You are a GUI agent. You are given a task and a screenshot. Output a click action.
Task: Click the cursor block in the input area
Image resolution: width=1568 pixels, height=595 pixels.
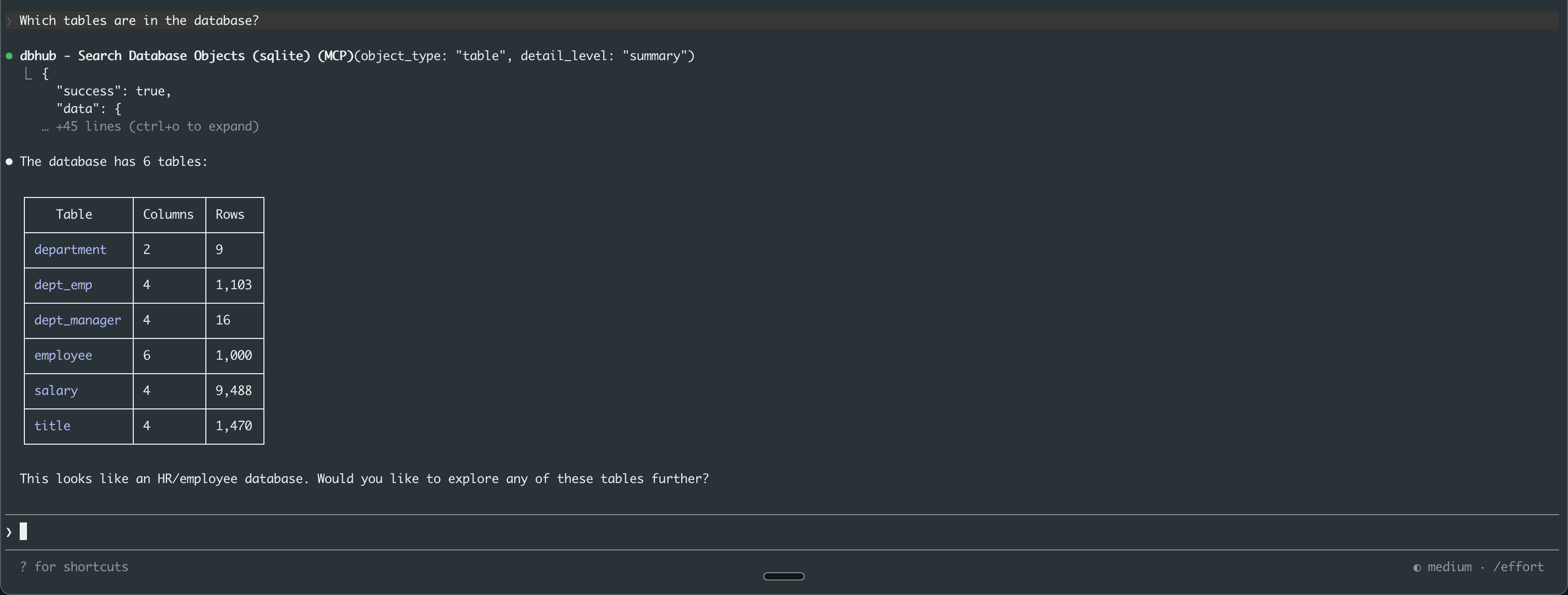click(x=24, y=531)
